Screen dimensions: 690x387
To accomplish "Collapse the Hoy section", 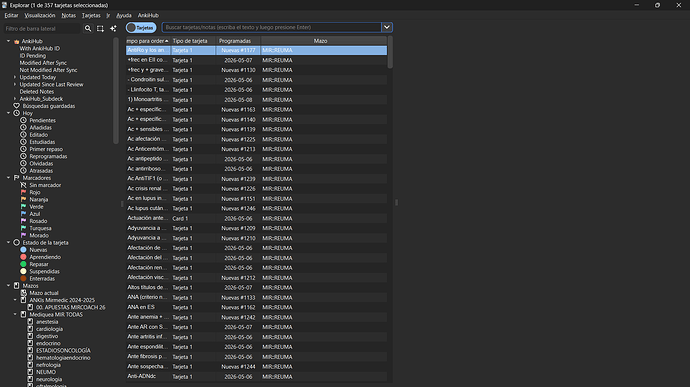I will pos(8,113).
